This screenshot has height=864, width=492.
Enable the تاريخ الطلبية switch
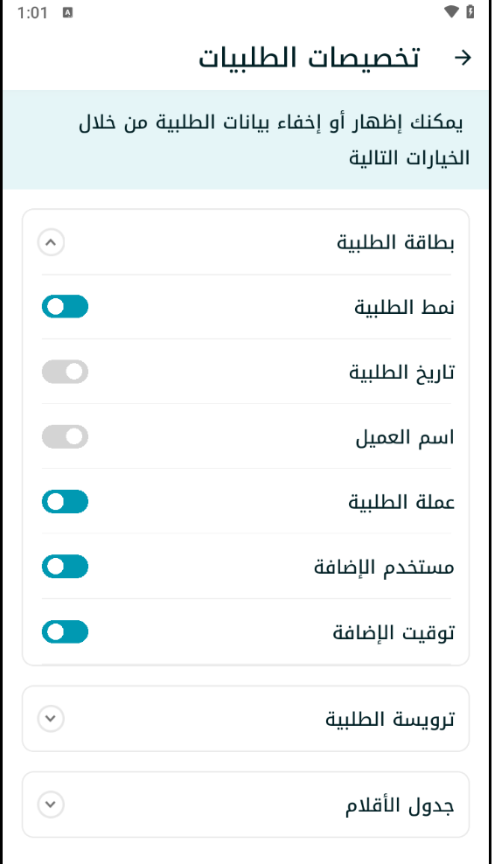65,372
